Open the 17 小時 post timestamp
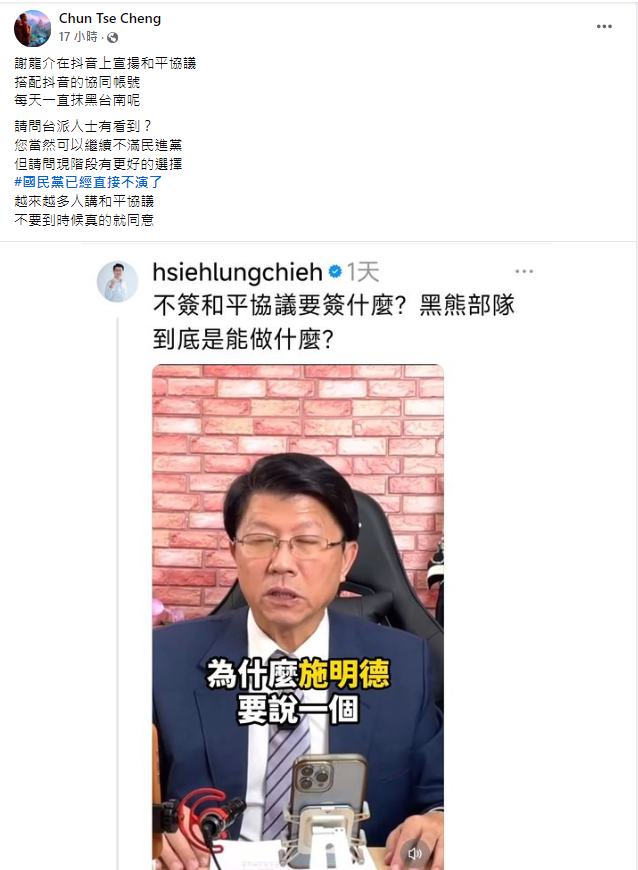This screenshot has height=870, width=638. tap(78, 37)
